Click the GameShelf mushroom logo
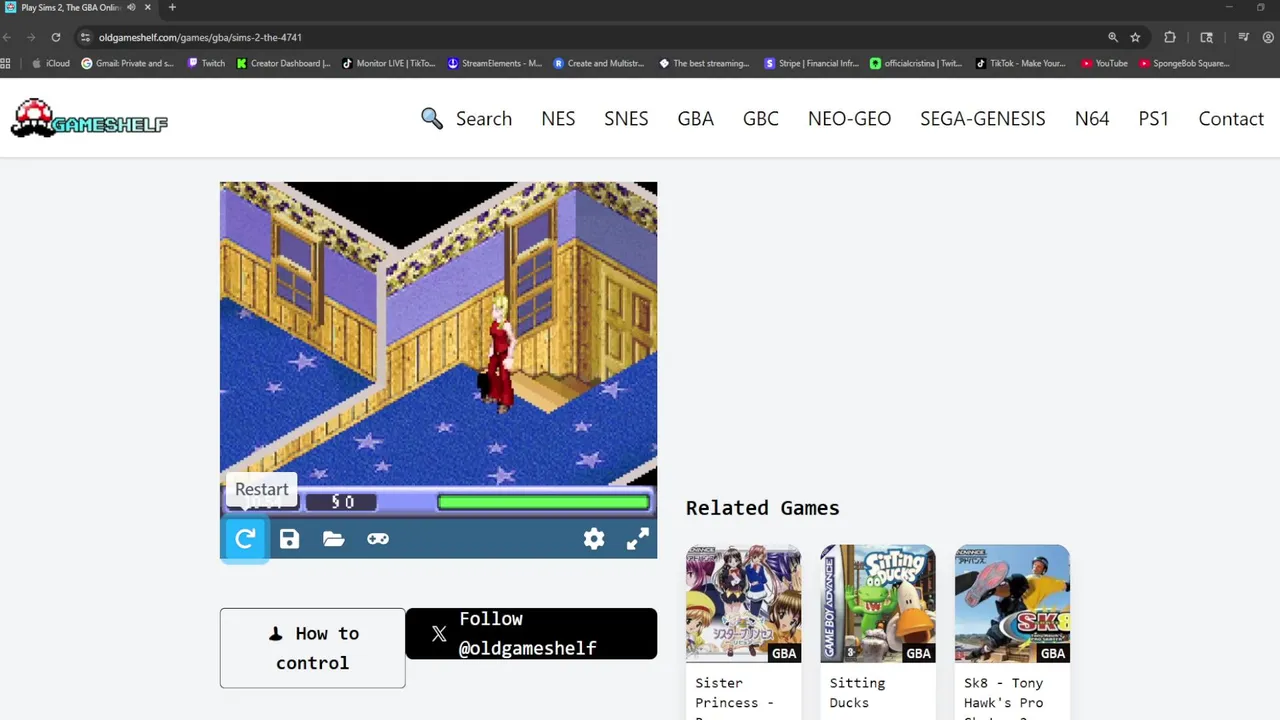The image size is (1280, 720). [89, 118]
